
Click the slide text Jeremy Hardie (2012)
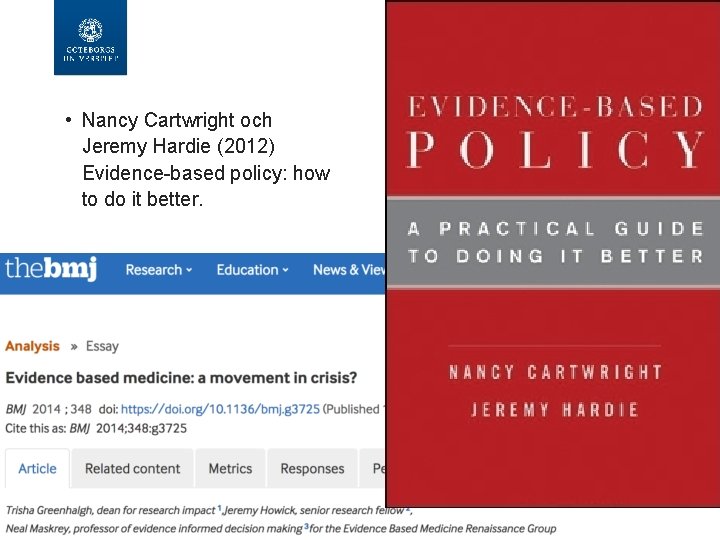click(179, 146)
